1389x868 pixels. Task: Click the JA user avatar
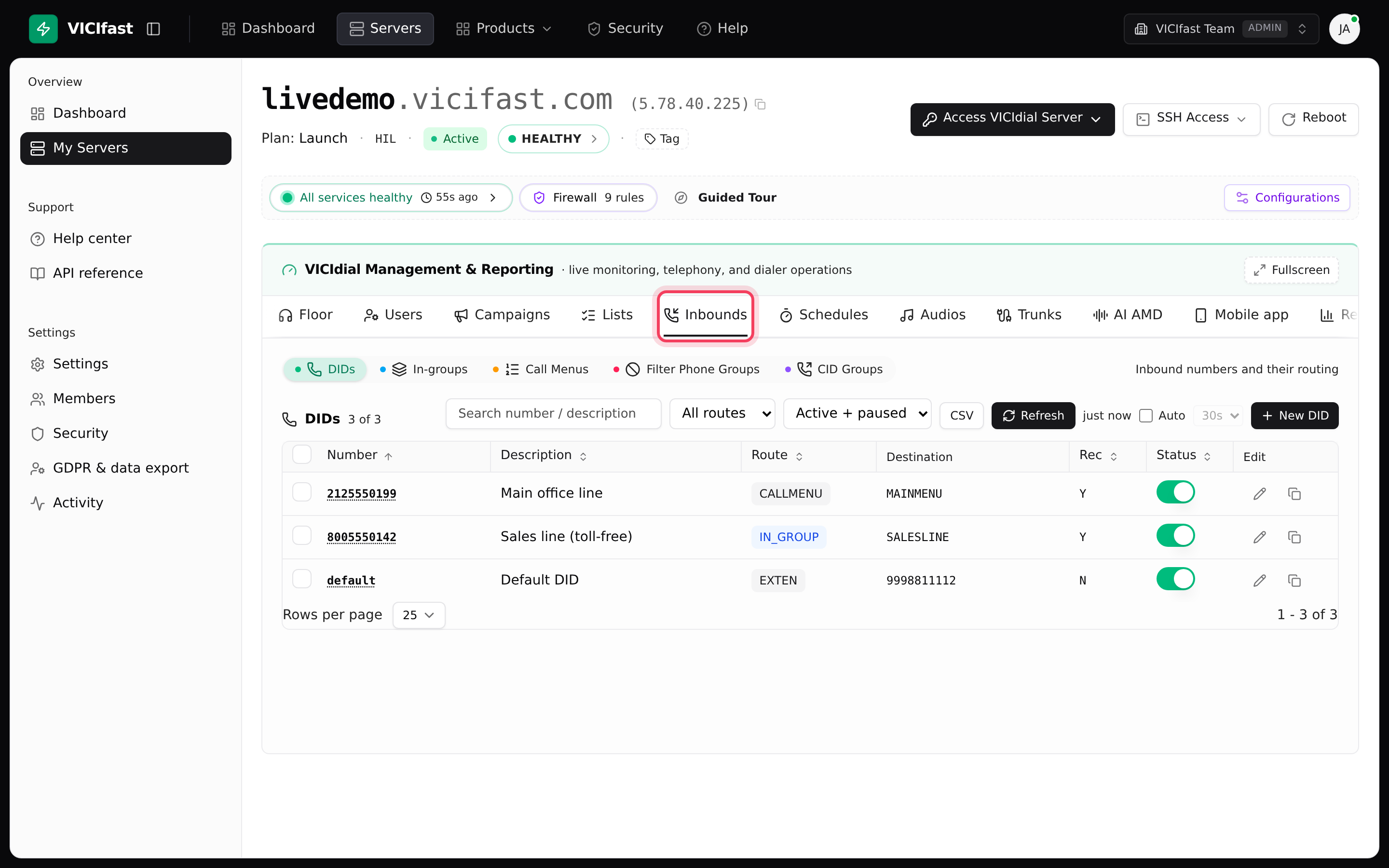coord(1344,29)
